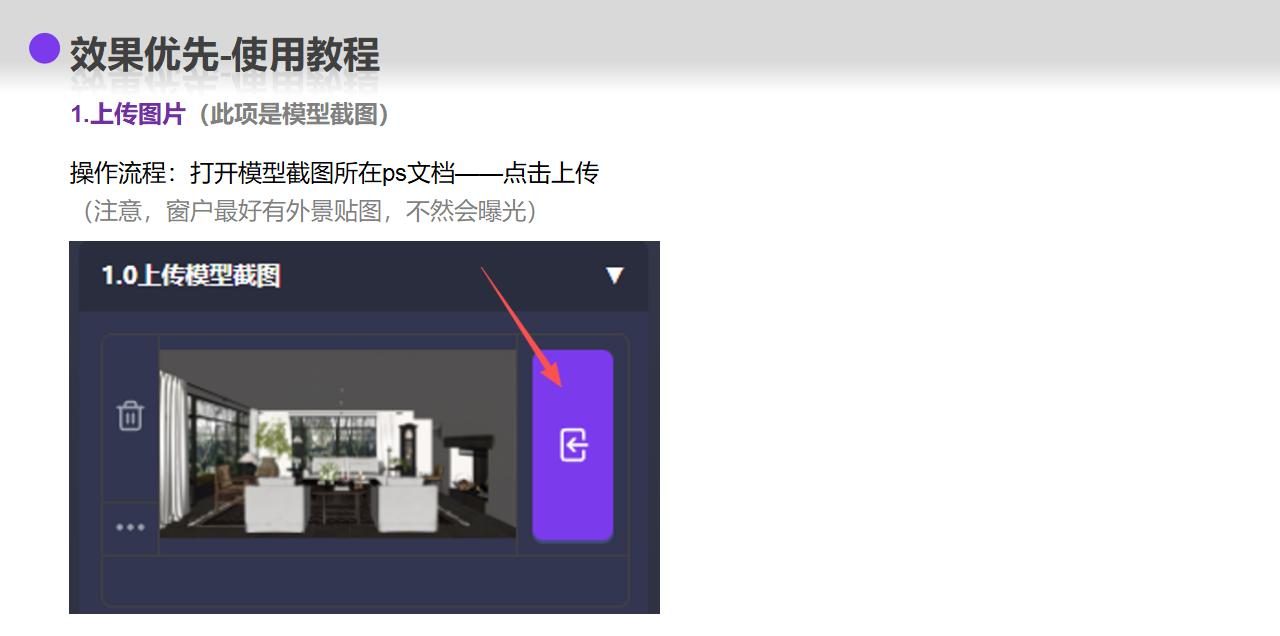Click the words 点击上传 in the instructions

pyautogui.click(x=550, y=173)
